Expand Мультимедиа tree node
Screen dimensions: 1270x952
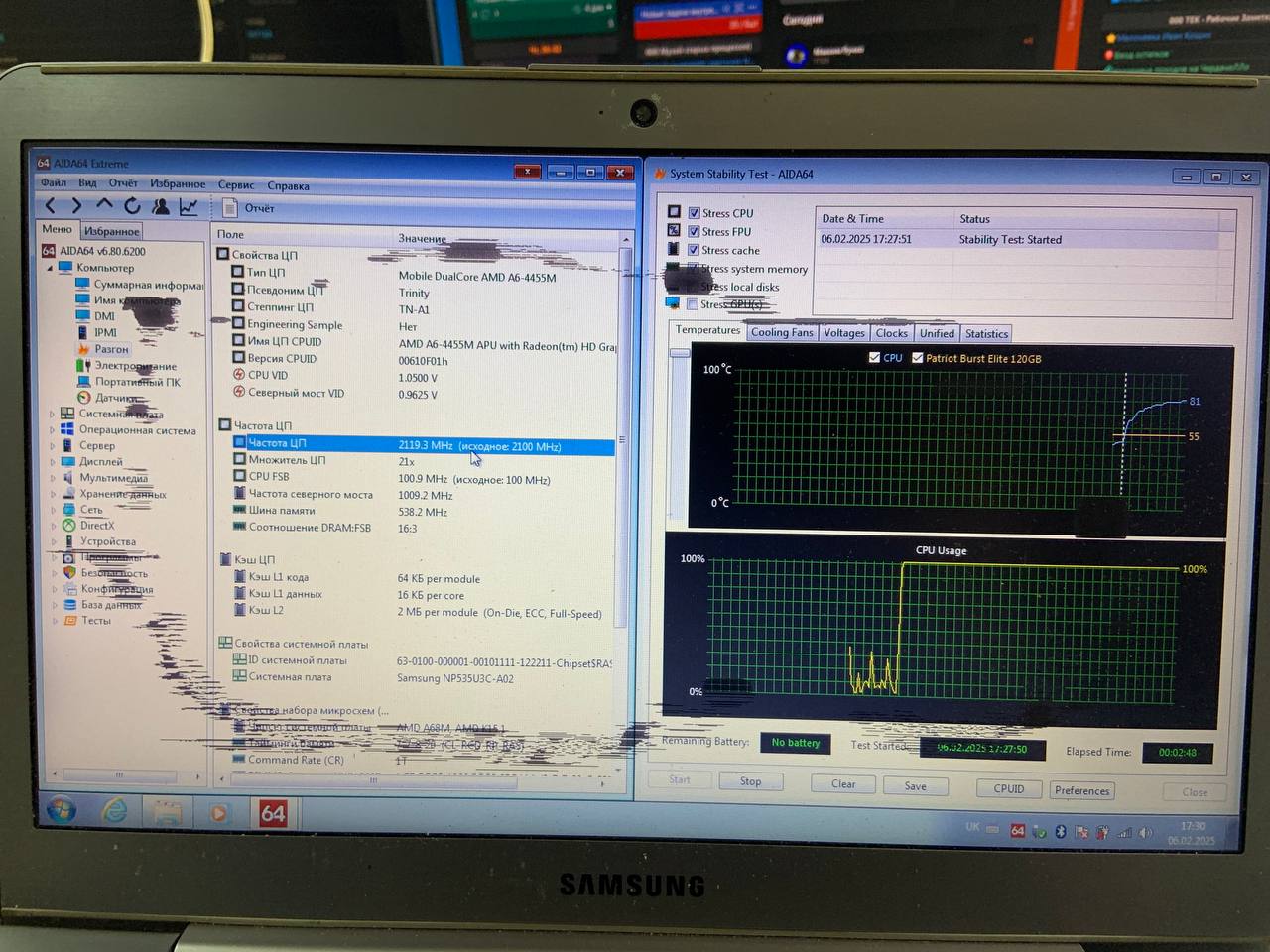(x=53, y=478)
